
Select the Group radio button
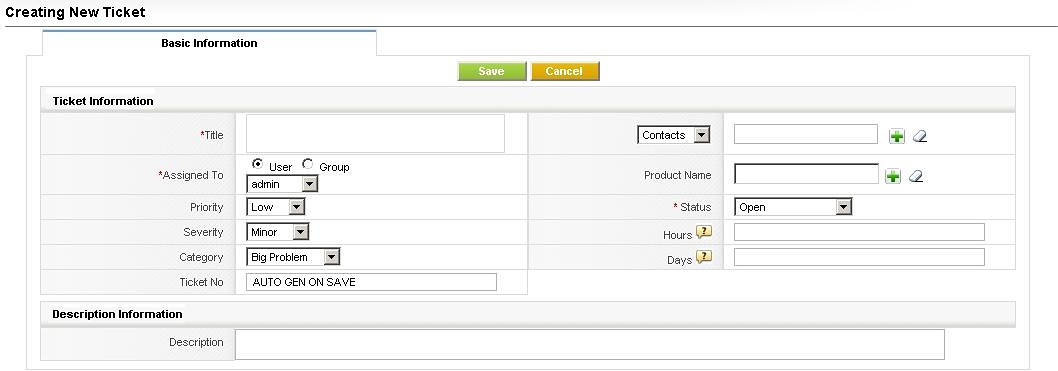tap(308, 164)
